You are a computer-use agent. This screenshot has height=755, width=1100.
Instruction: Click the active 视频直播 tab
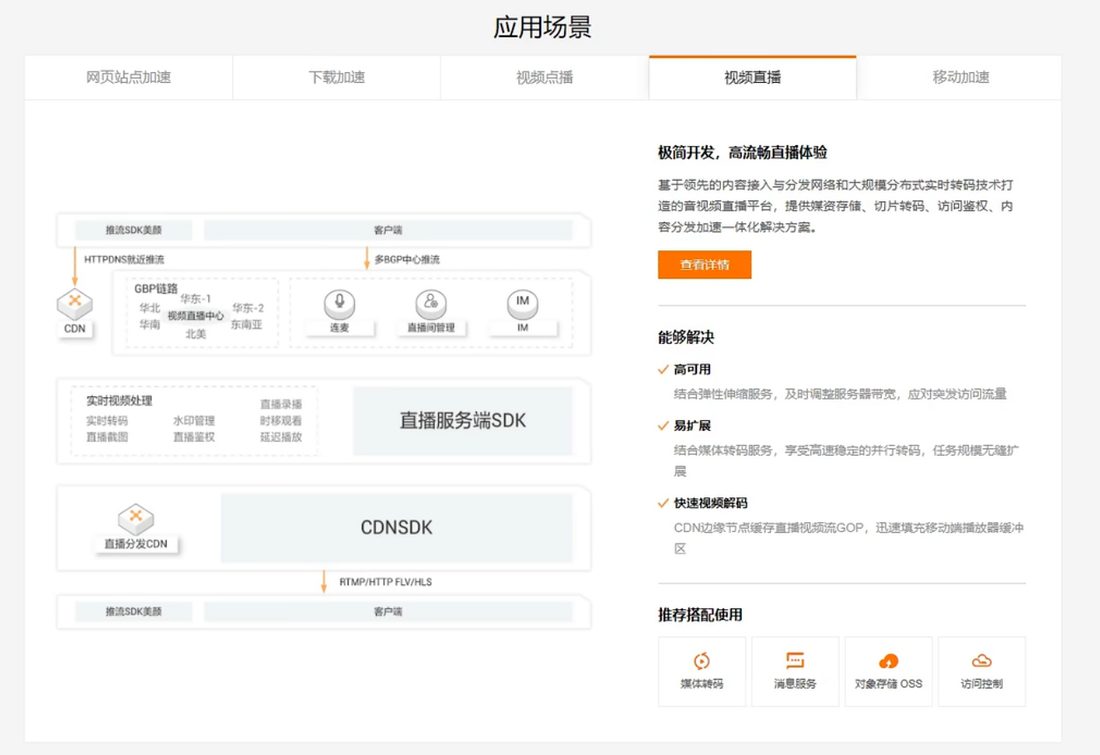click(x=753, y=77)
